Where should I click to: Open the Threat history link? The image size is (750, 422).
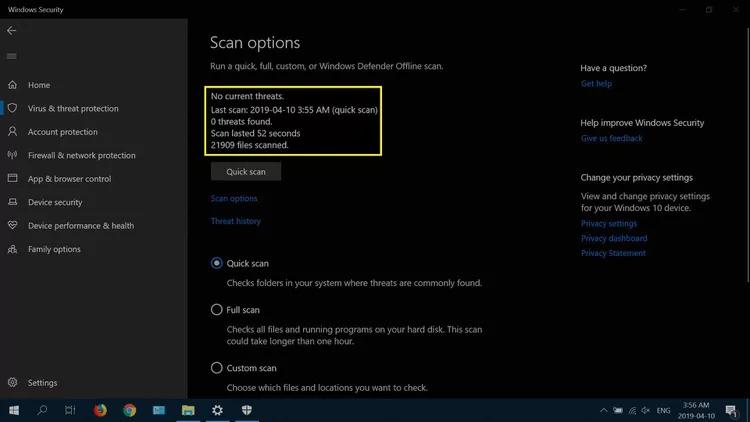click(236, 221)
